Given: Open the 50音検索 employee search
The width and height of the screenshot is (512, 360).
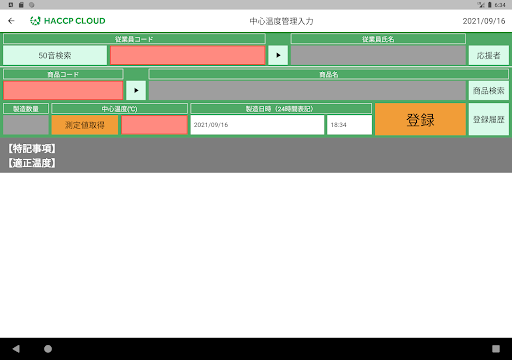Looking at the screenshot, I should [55, 55].
